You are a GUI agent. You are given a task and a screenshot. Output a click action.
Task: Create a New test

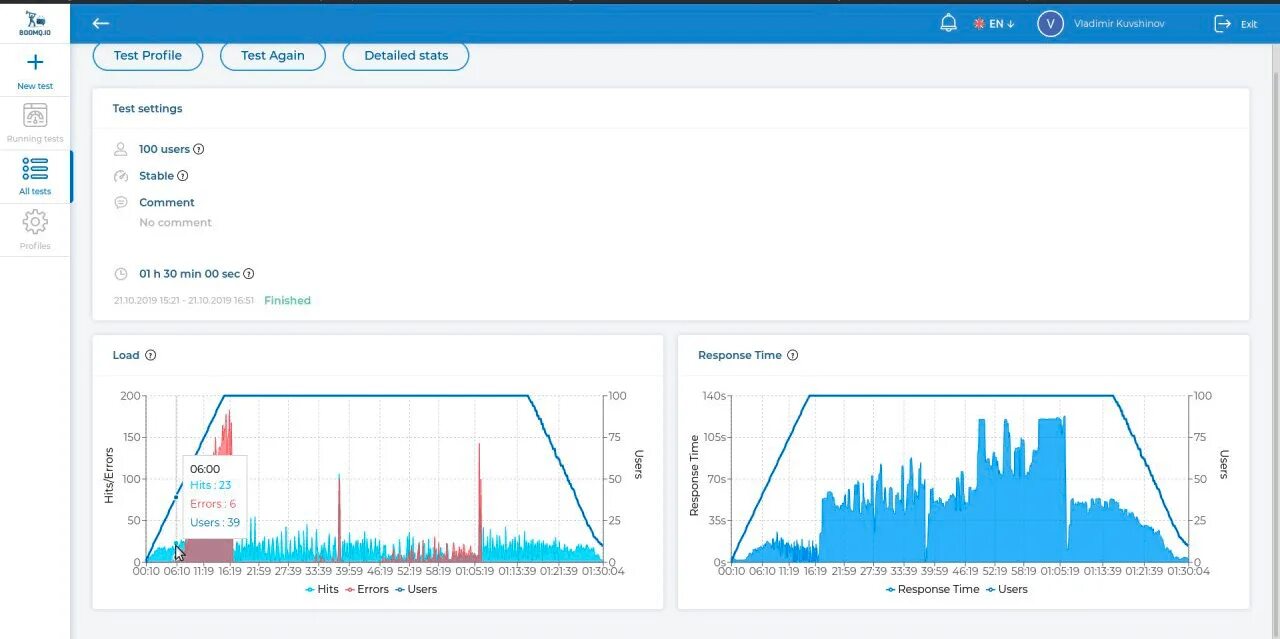[x=35, y=71]
